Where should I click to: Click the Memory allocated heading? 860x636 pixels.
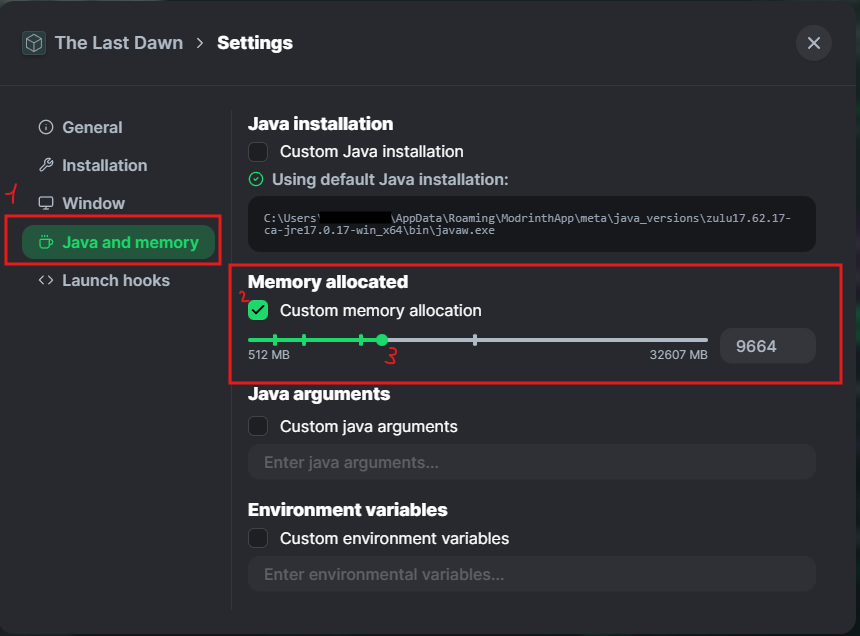click(x=328, y=282)
